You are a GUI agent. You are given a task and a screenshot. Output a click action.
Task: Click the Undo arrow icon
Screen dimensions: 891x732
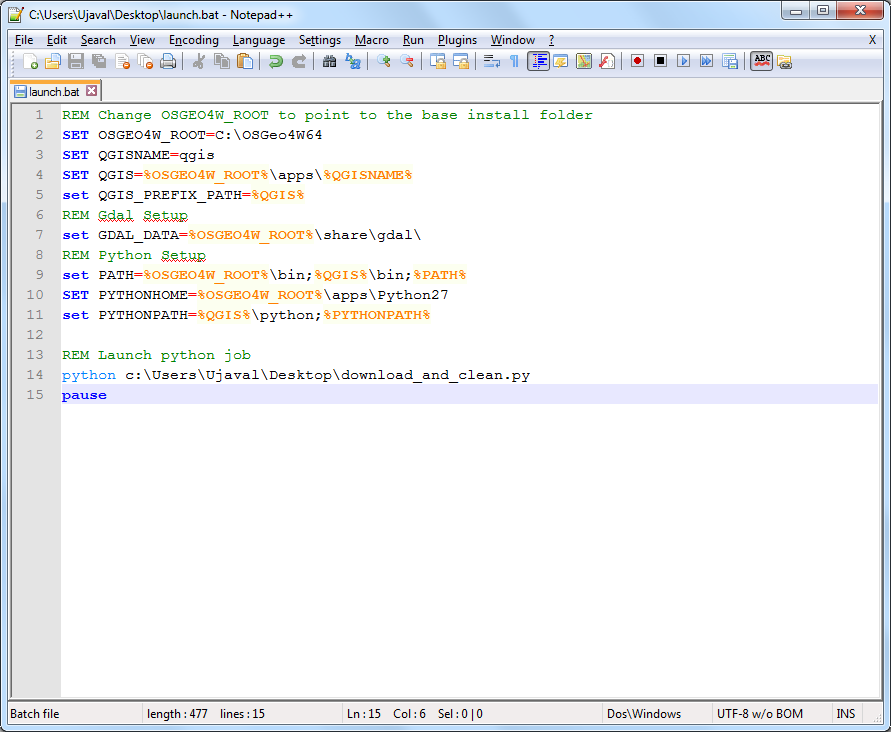(276, 61)
